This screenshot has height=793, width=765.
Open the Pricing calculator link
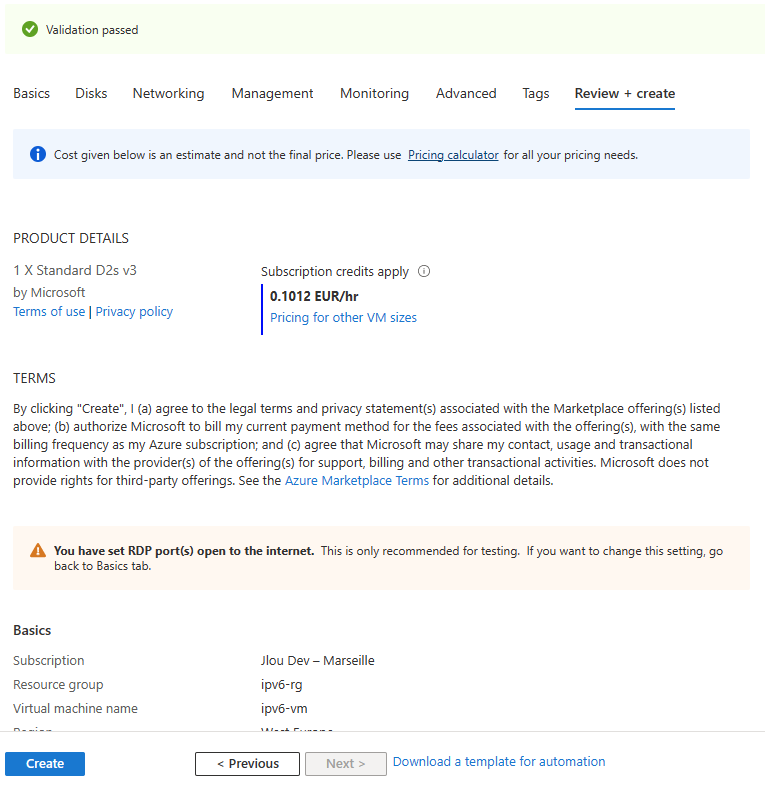pos(453,155)
